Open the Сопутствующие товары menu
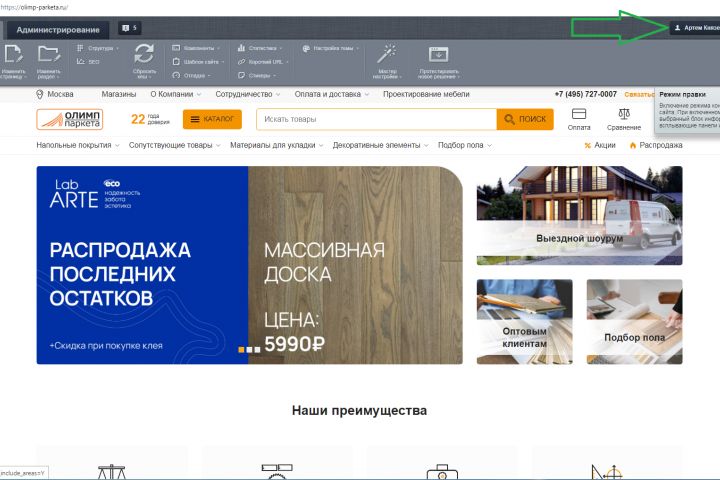This screenshot has height=480, width=720. [174, 145]
